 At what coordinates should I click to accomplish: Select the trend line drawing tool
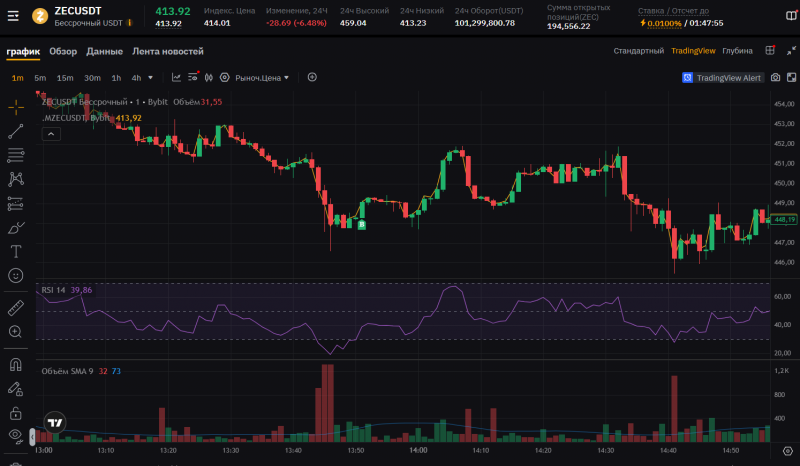pos(16,131)
